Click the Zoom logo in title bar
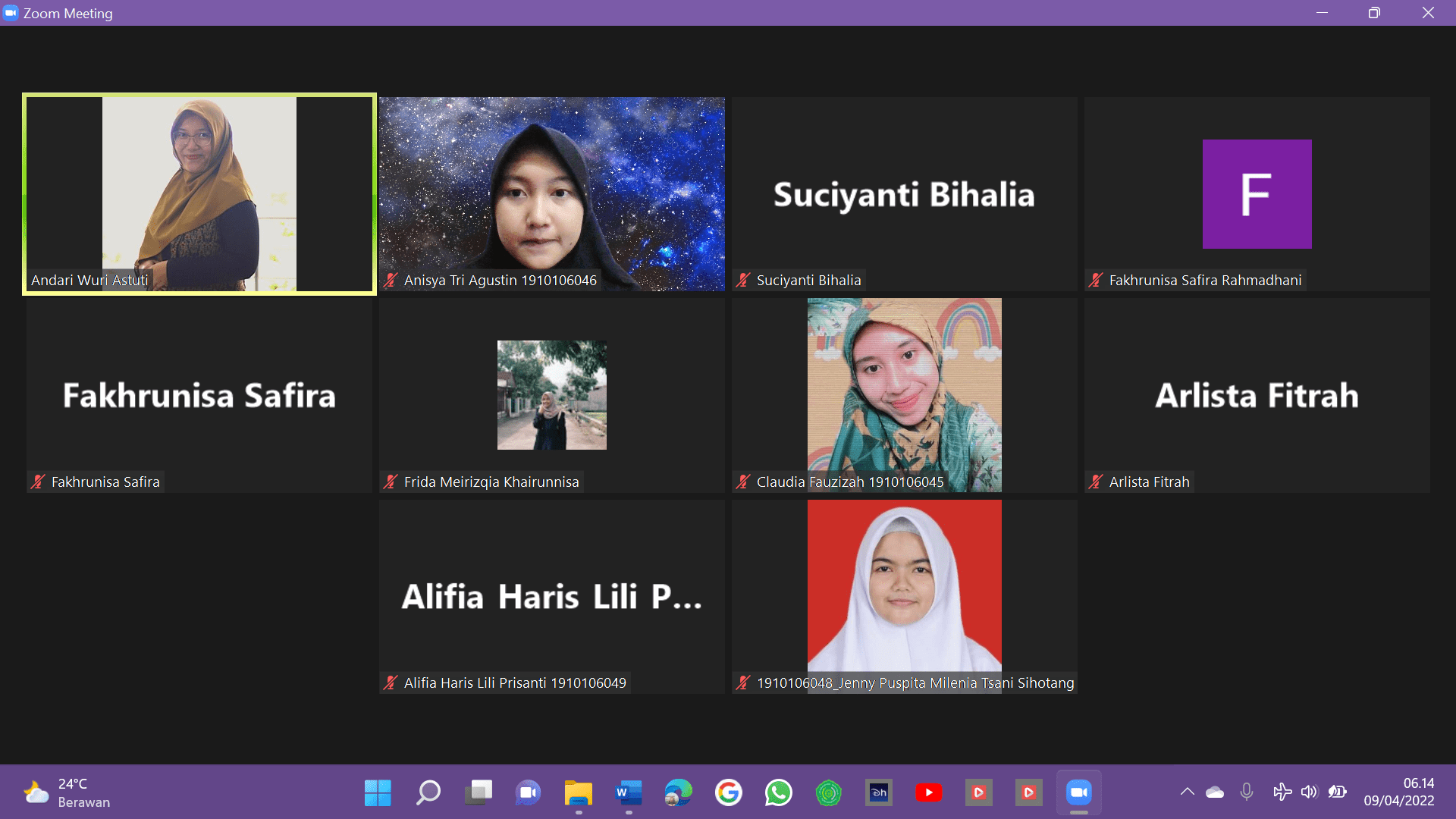 click(11, 13)
